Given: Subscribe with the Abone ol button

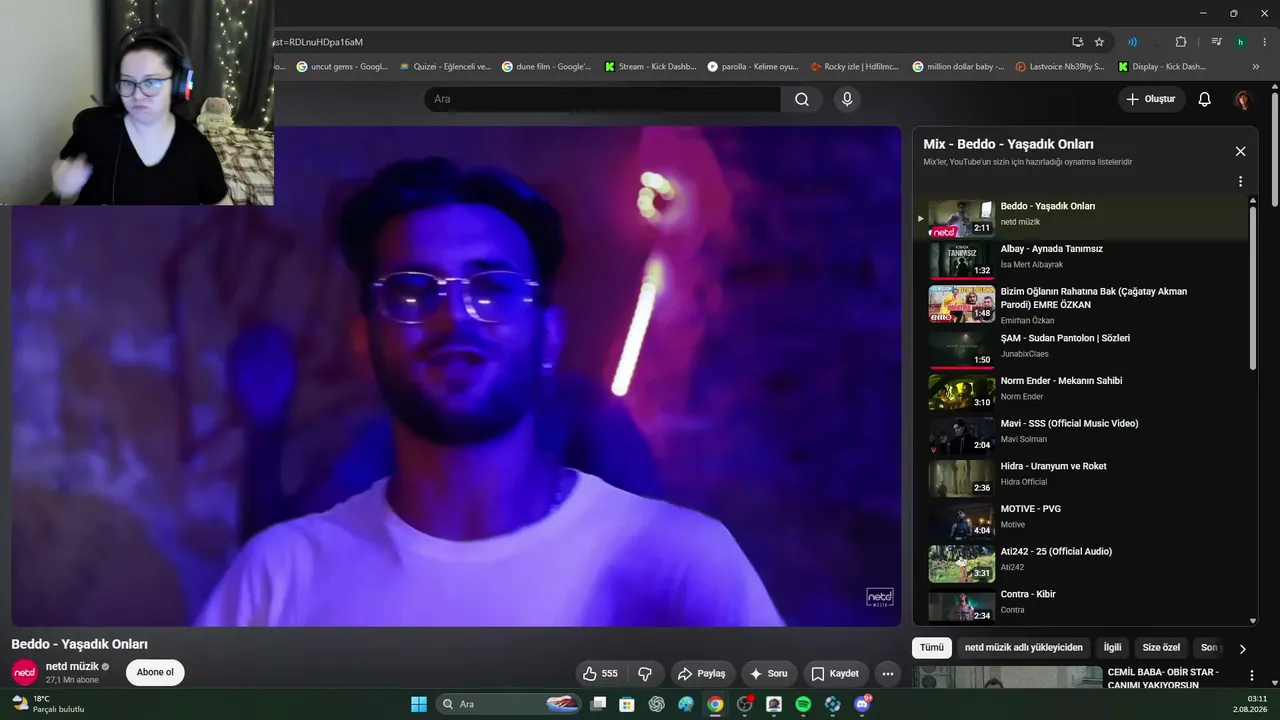Looking at the screenshot, I should coord(155,672).
